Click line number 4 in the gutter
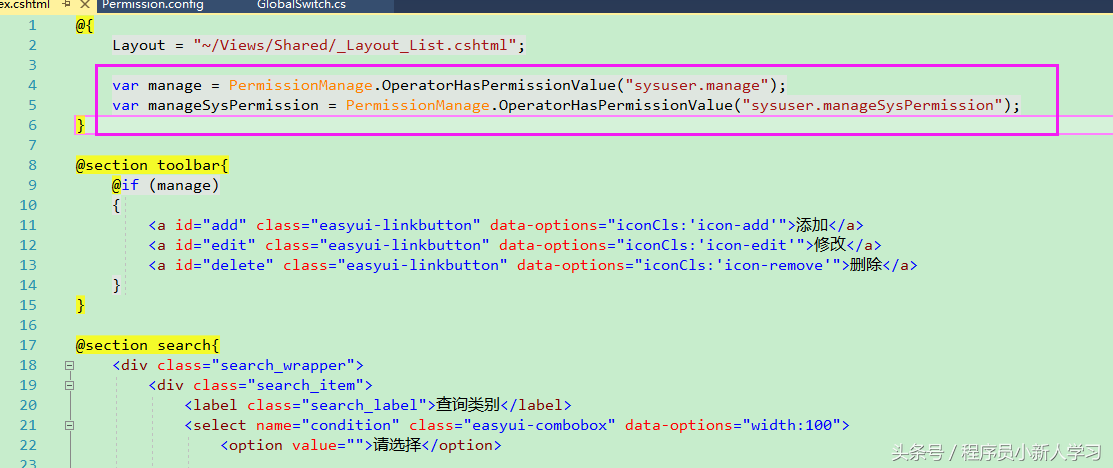 32,86
